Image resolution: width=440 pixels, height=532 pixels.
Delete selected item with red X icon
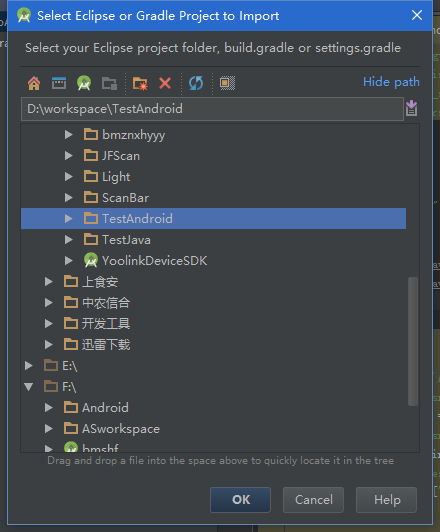tap(165, 83)
